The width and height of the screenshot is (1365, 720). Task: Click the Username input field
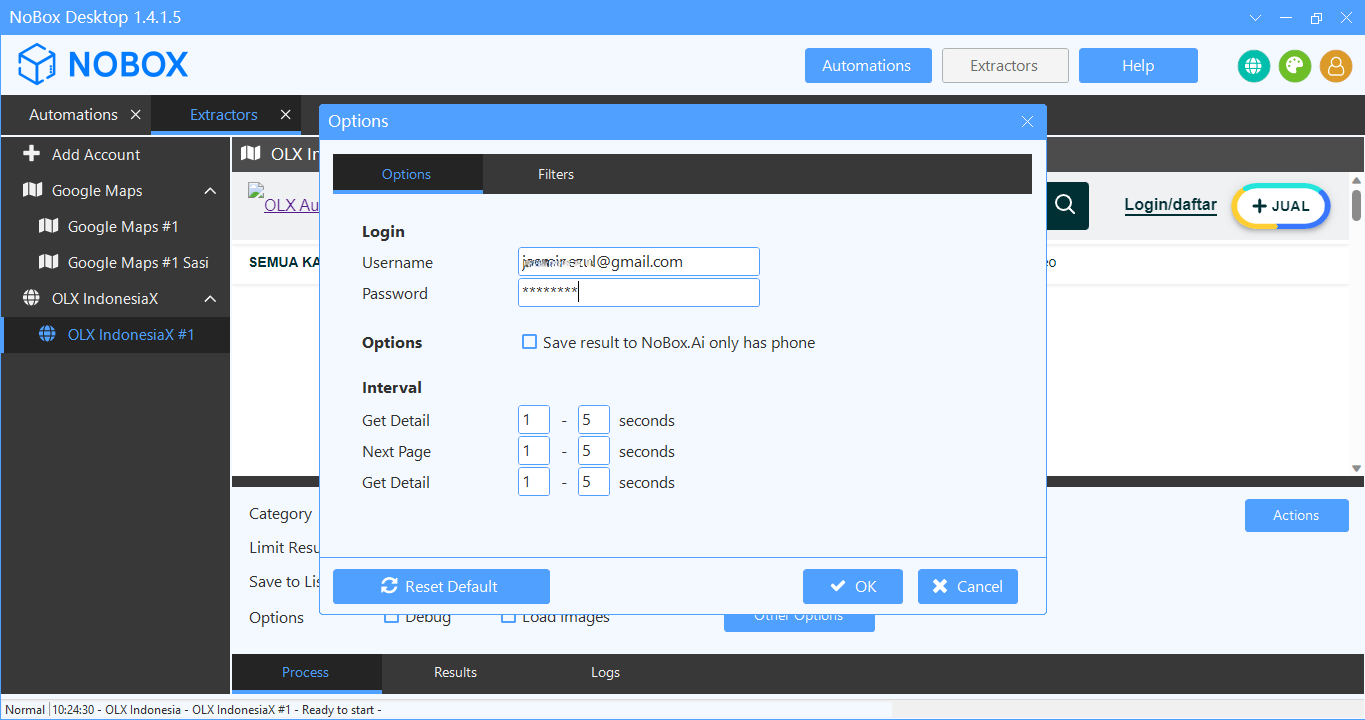point(638,262)
